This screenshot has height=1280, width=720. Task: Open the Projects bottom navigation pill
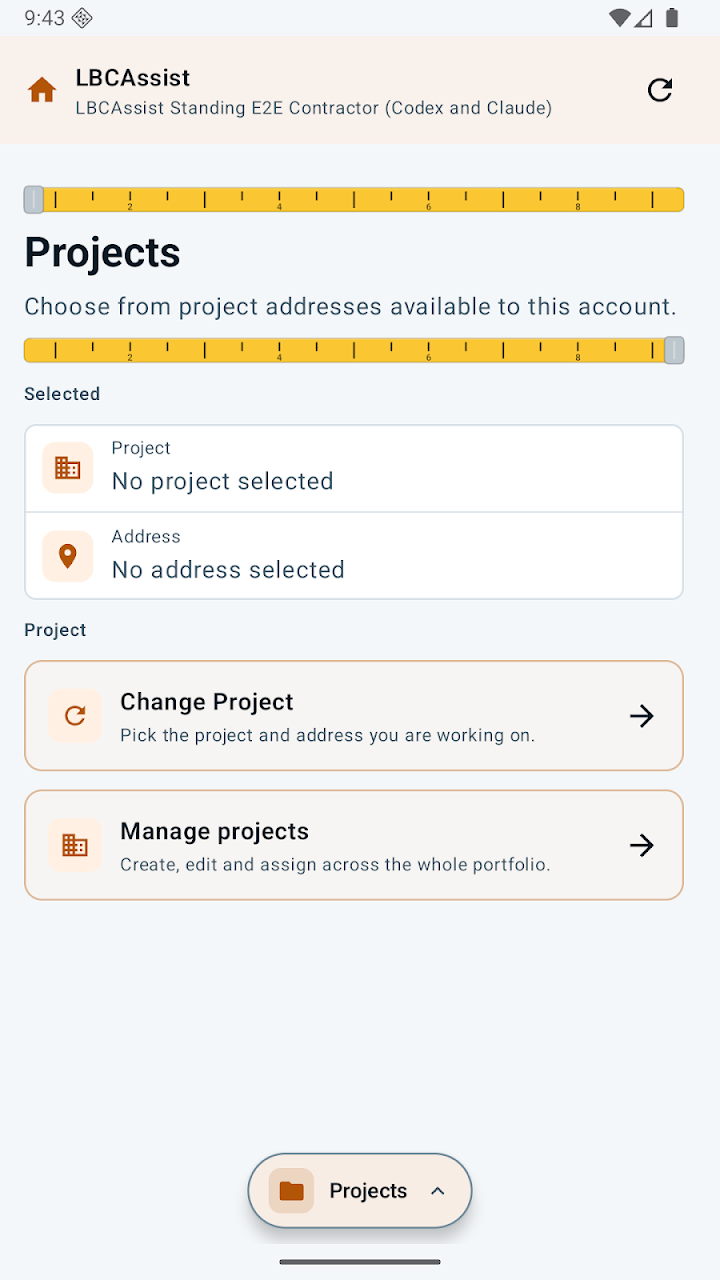click(x=360, y=1191)
